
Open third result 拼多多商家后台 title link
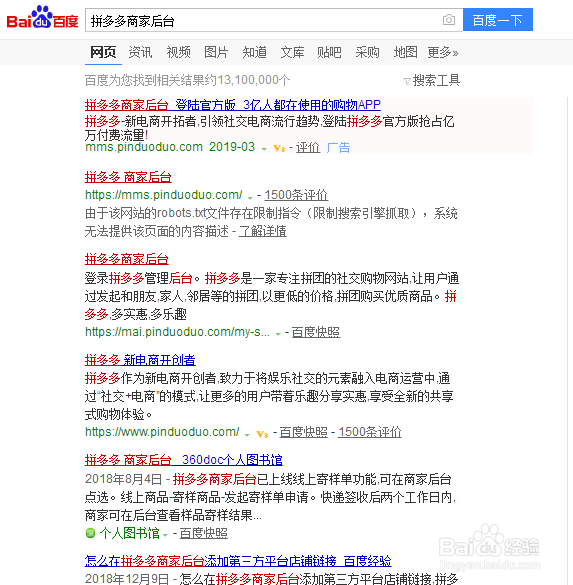126,259
